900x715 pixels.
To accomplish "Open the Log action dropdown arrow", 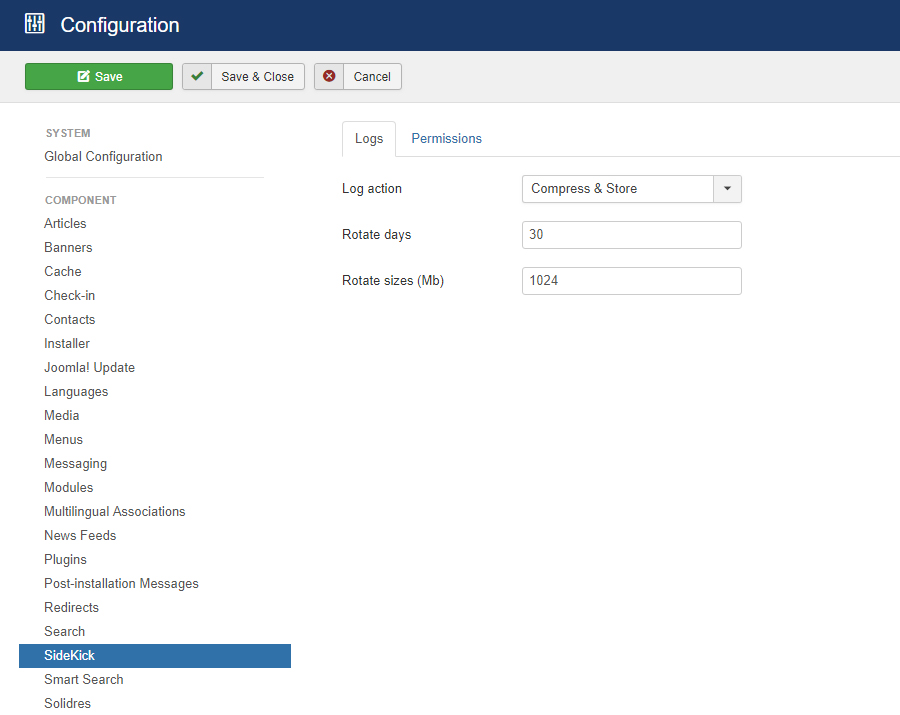I will pos(728,189).
